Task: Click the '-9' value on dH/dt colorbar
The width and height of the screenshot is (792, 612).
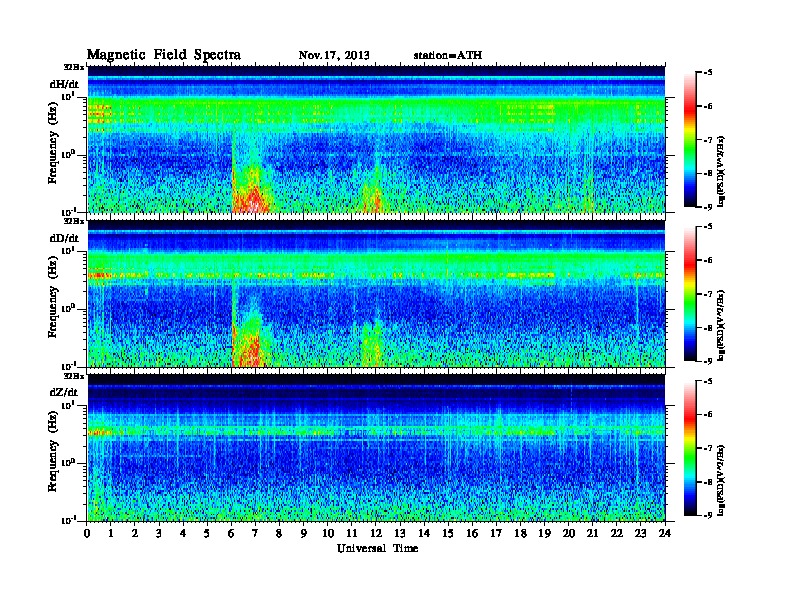Action: click(x=708, y=207)
